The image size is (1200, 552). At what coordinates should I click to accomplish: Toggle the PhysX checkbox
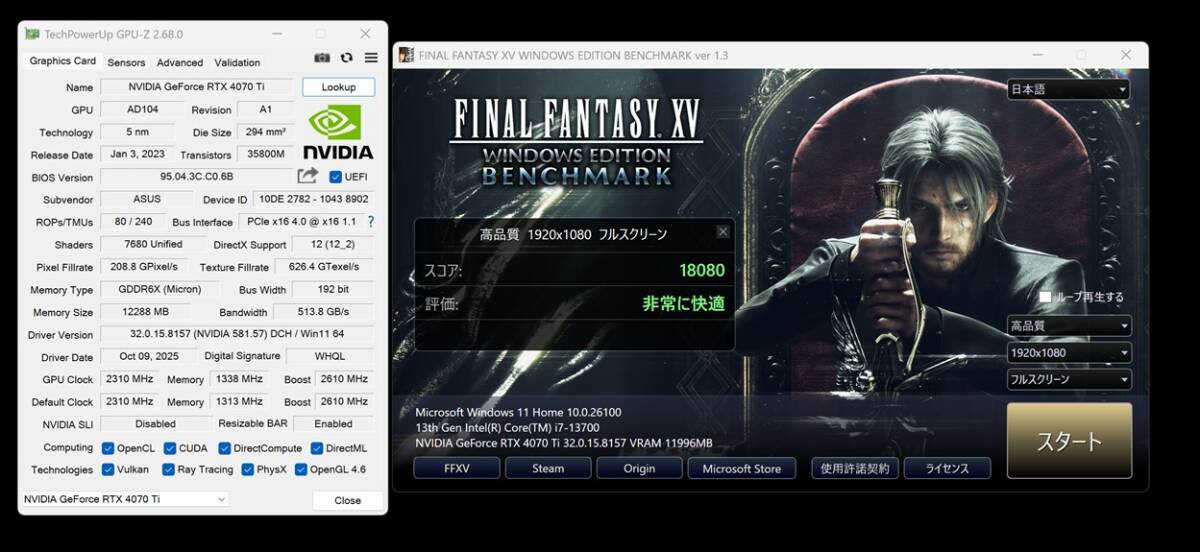[x=247, y=470]
